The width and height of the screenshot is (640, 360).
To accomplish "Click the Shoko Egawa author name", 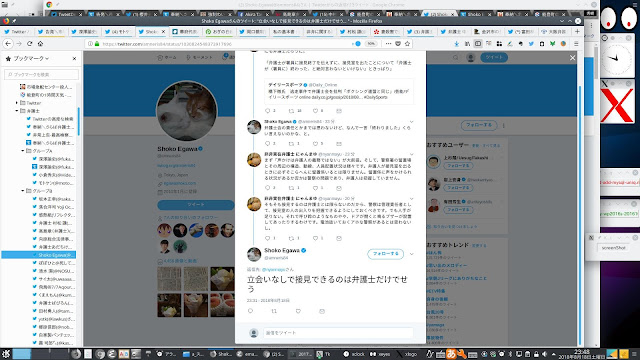I will [282, 250].
